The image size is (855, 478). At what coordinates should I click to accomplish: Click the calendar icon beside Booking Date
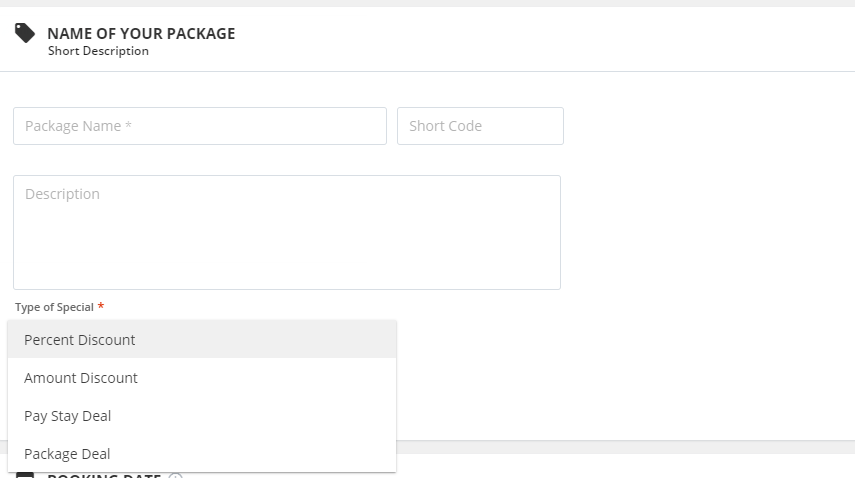coord(25,475)
